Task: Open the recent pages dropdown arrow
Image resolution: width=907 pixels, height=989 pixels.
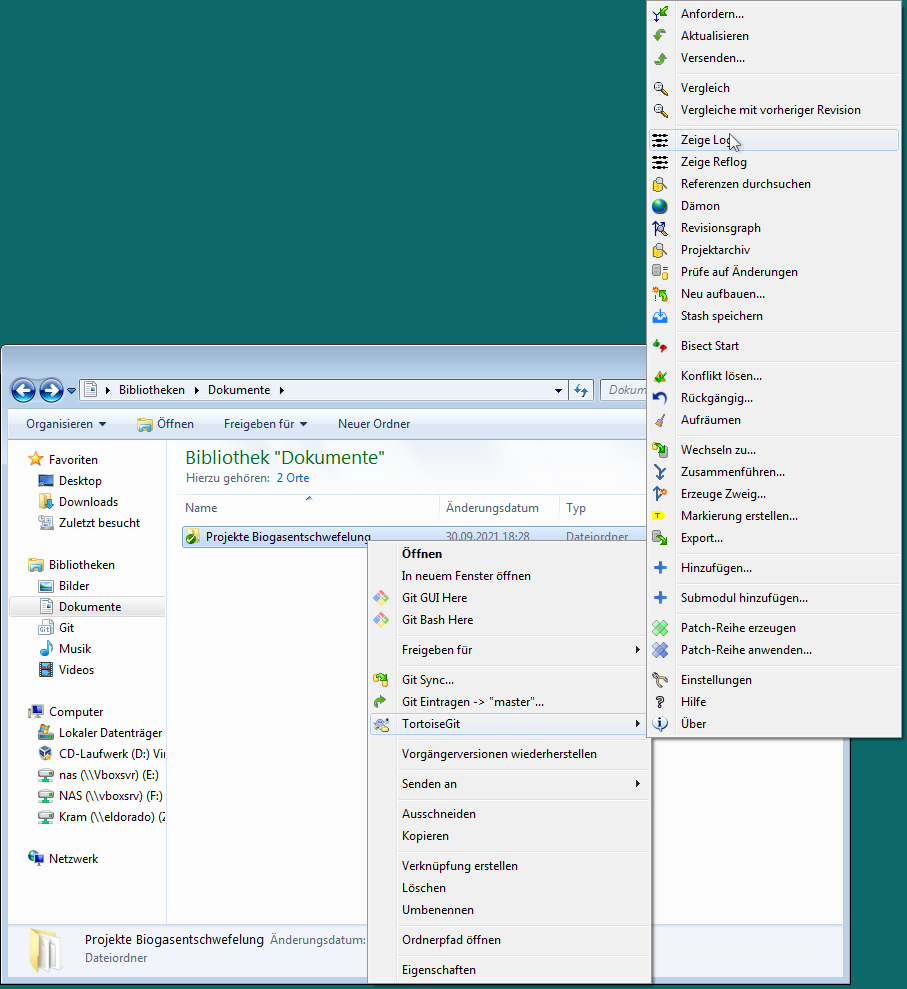Action: click(71, 391)
